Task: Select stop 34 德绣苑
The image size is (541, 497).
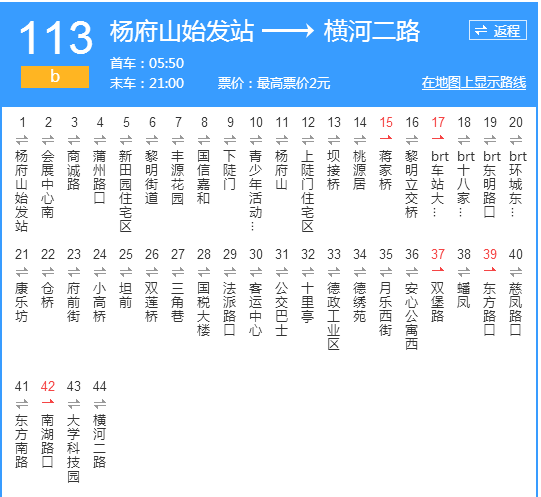Action: (360, 302)
